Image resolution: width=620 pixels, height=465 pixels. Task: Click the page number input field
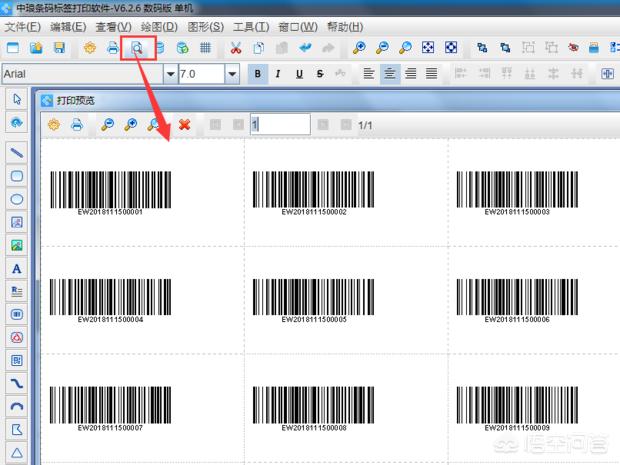point(280,125)
